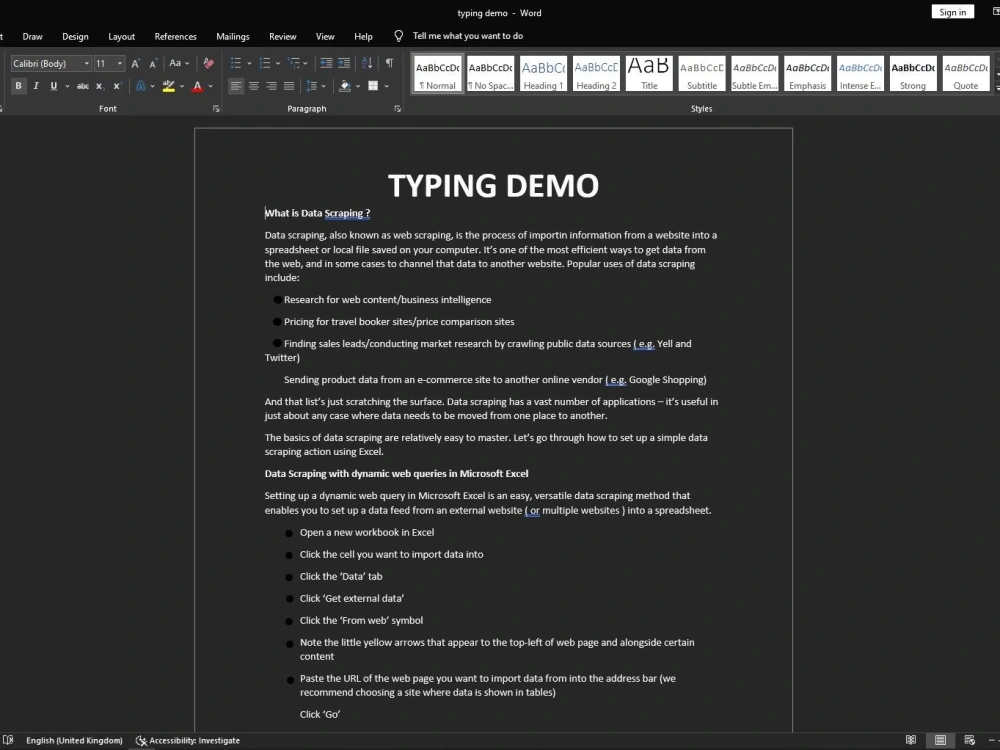Apply a multilevel list
Viewport: 1000px width, 750px height.
coord(293,63)
